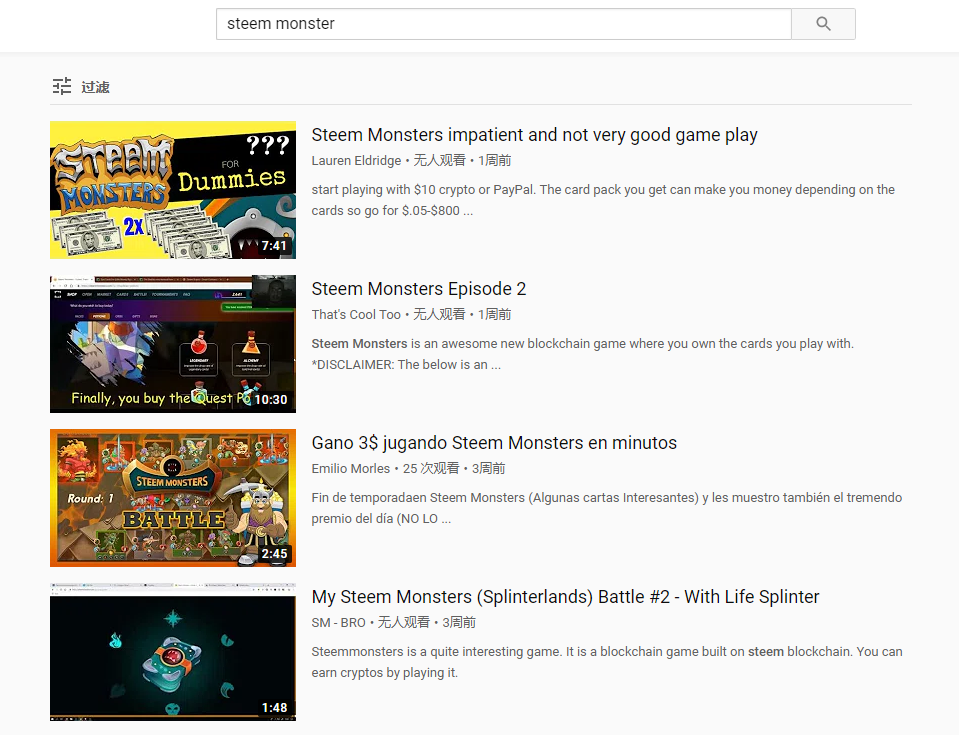Visit the Emilio Morles channel
The image size is (959, 735).
tap(350, 468)
